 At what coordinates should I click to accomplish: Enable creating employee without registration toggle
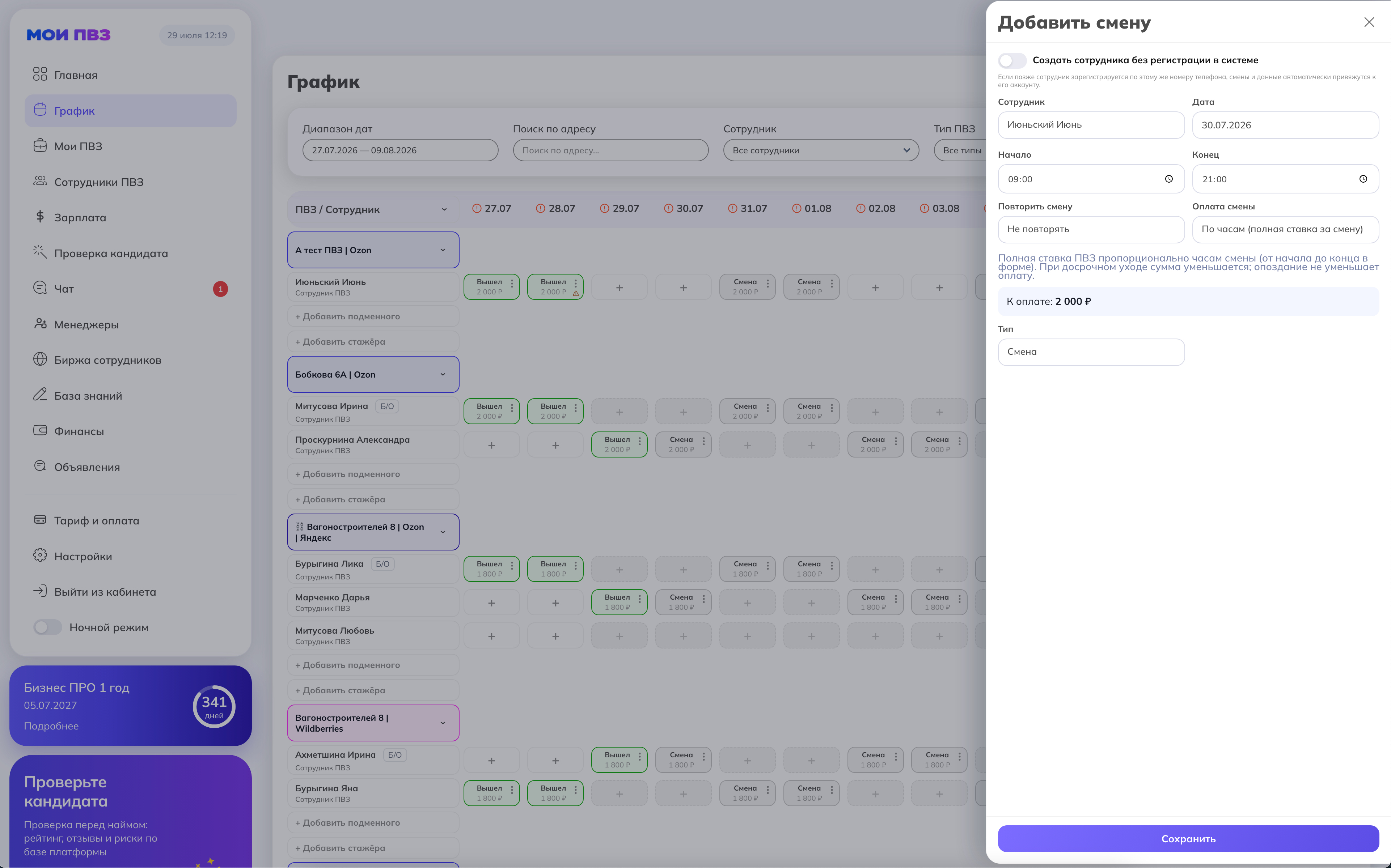[1012, 60]
